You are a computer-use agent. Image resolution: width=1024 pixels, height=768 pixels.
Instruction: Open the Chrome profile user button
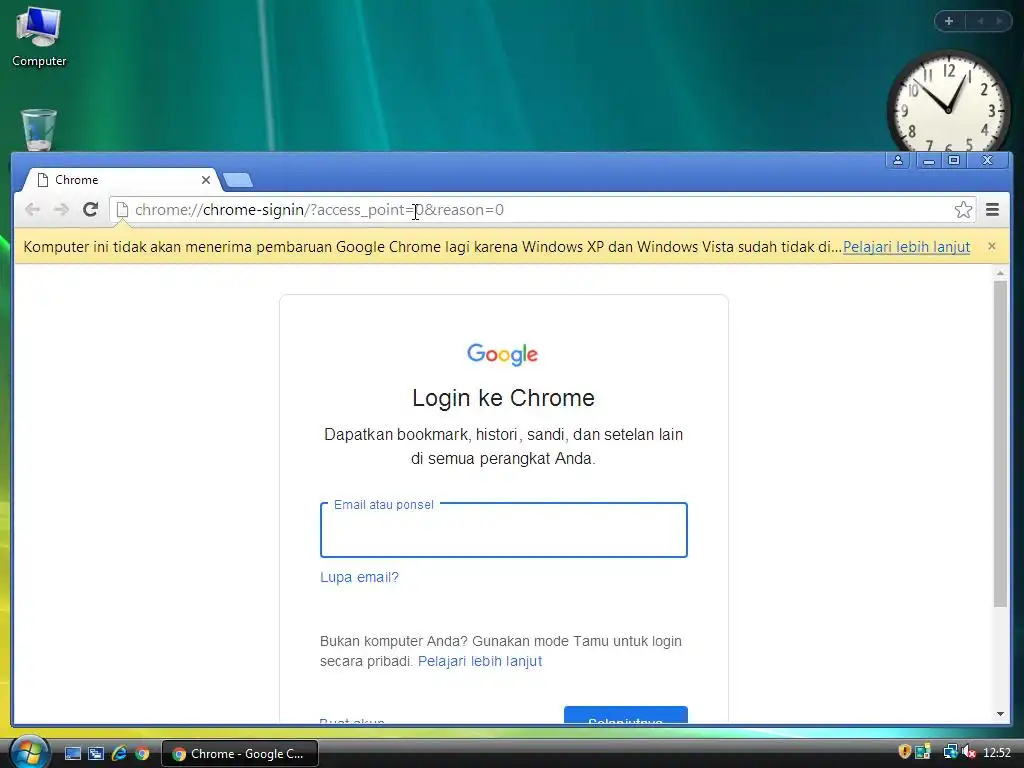coord(898,160)
